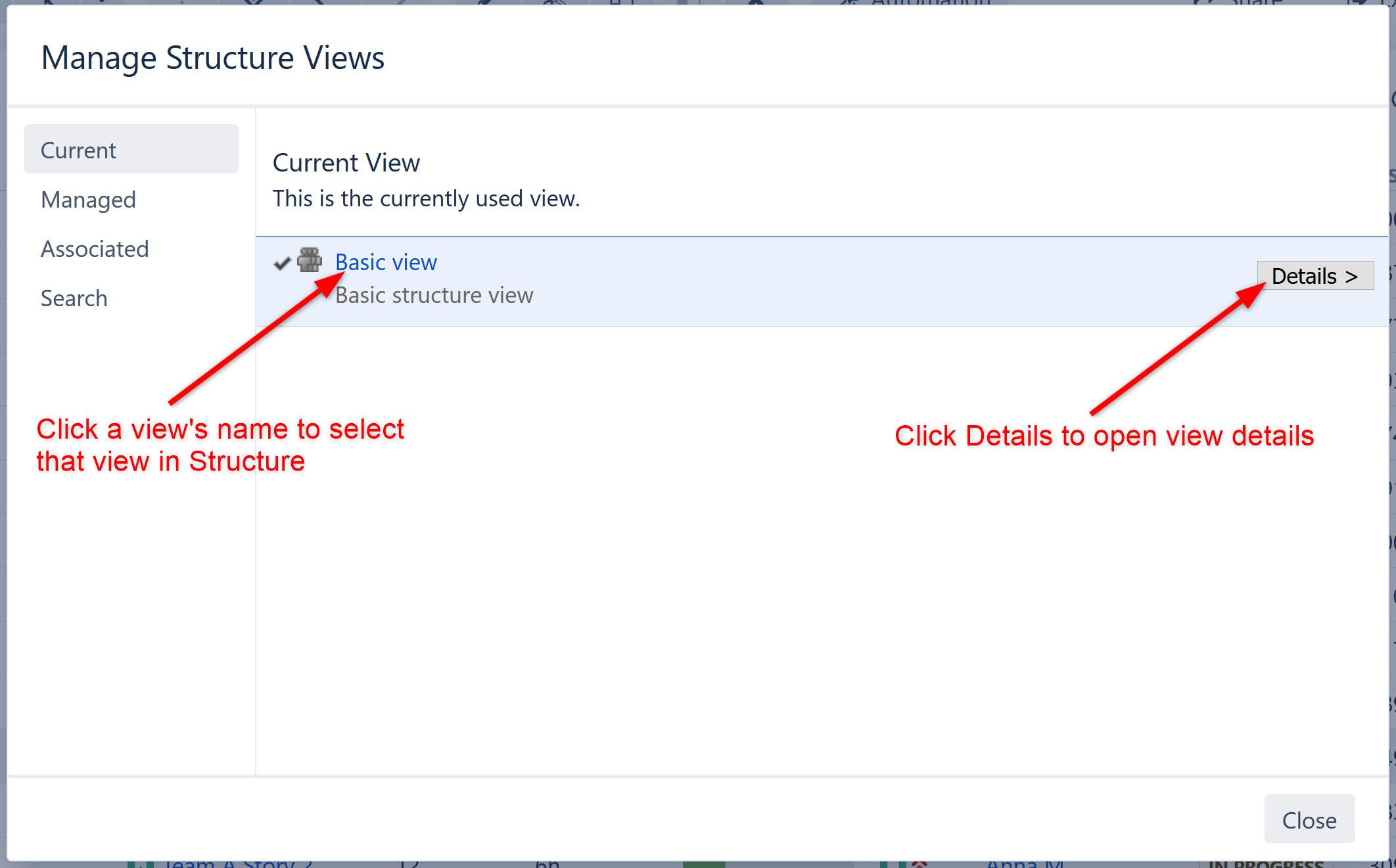Viewport: 1396px width, 868px height.
Task: Click the gear icon next to the Automation label
Action: click(x=848, y=4)
